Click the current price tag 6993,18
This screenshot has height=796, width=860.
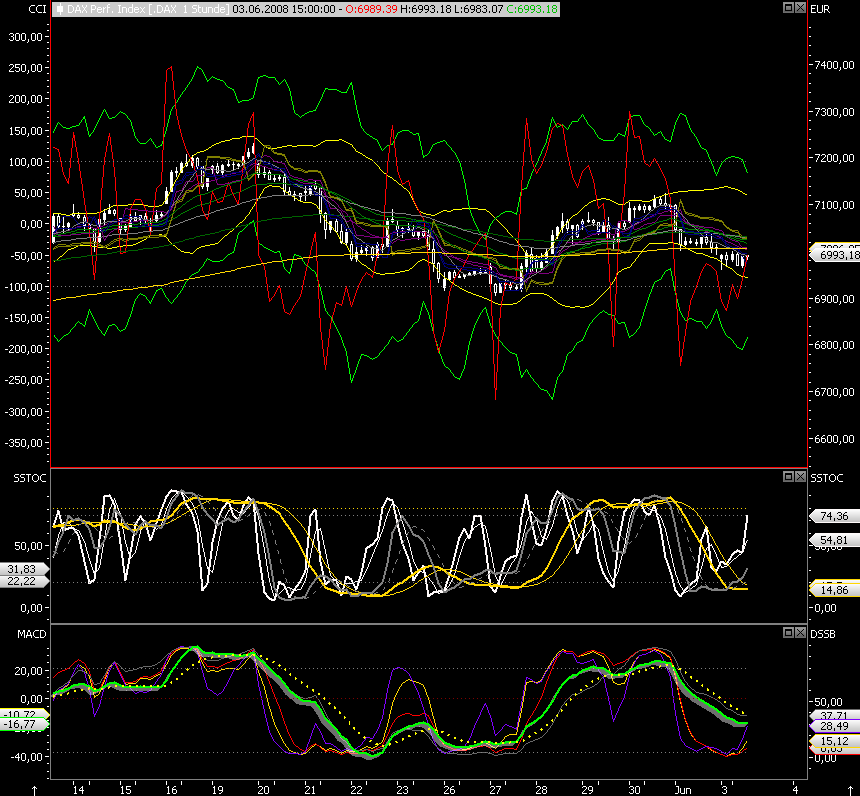point(835,255)
